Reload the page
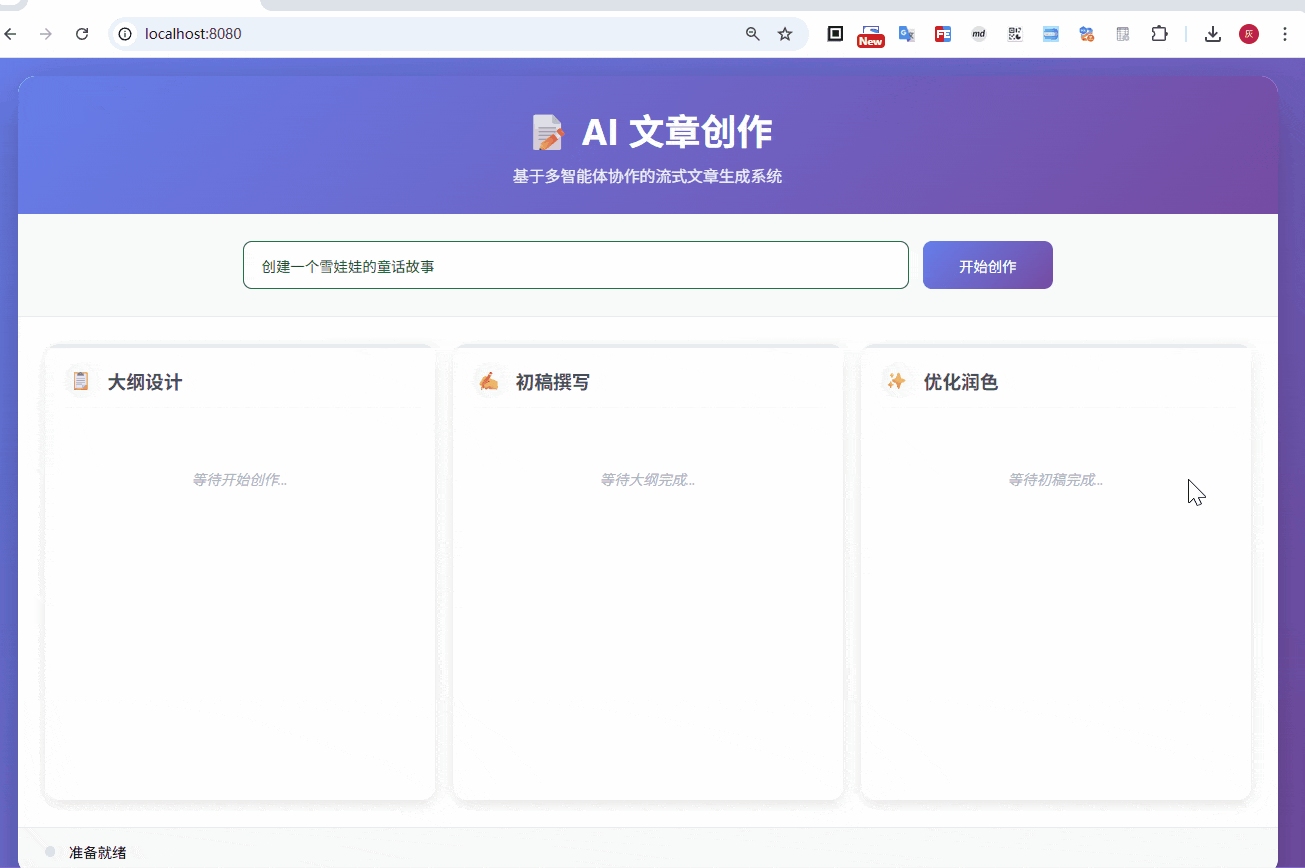Viewport: 1305px width, 868px height. coord(82,34)
